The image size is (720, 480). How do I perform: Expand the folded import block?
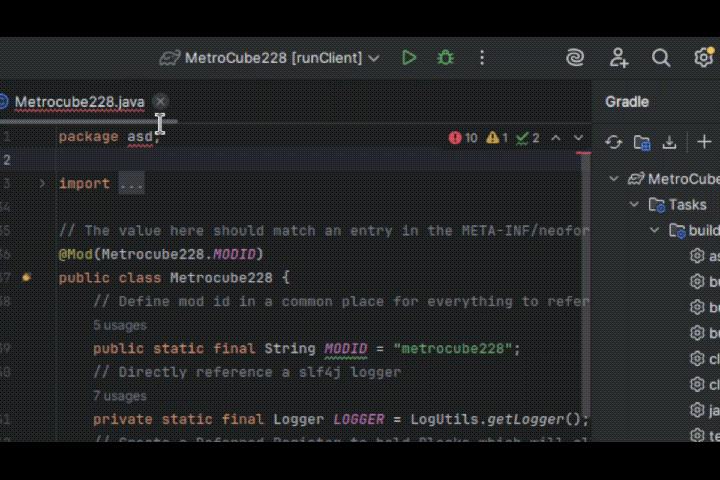pyautogui.click(x=42, y=184)
